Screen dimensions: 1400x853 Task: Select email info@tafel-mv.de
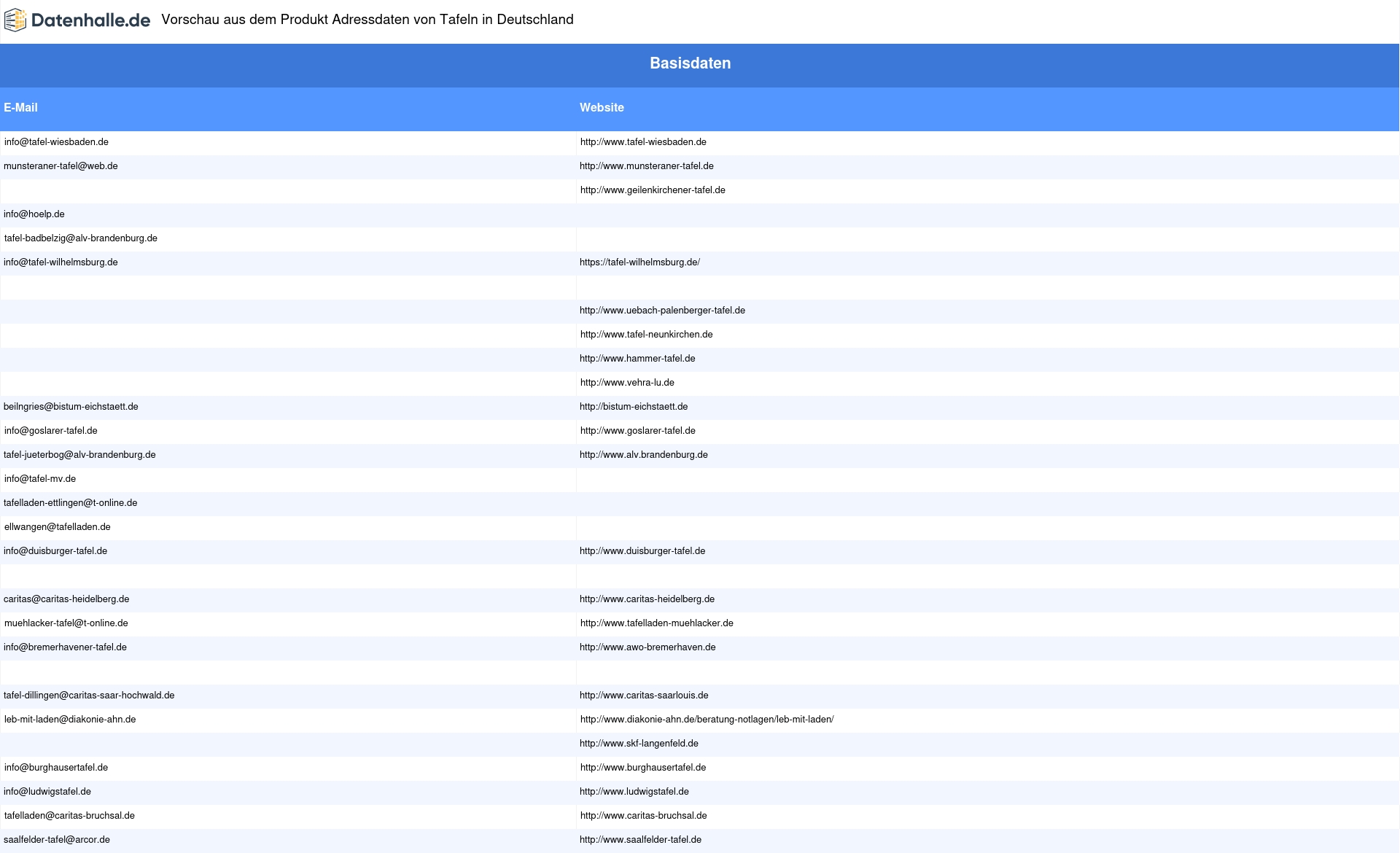40,479
